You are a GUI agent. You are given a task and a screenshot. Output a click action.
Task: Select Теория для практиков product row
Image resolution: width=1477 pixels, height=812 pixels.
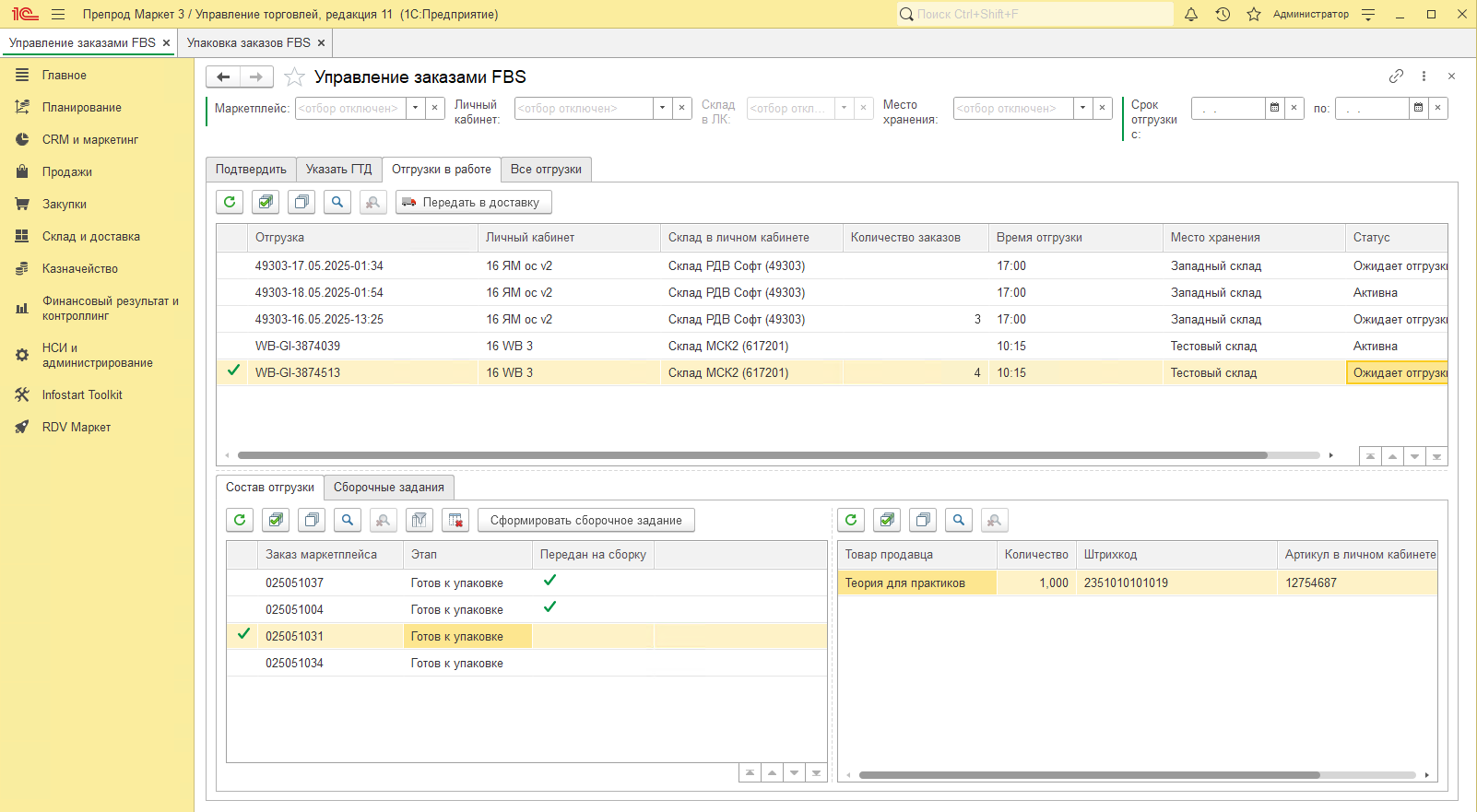coord(1137,583)
